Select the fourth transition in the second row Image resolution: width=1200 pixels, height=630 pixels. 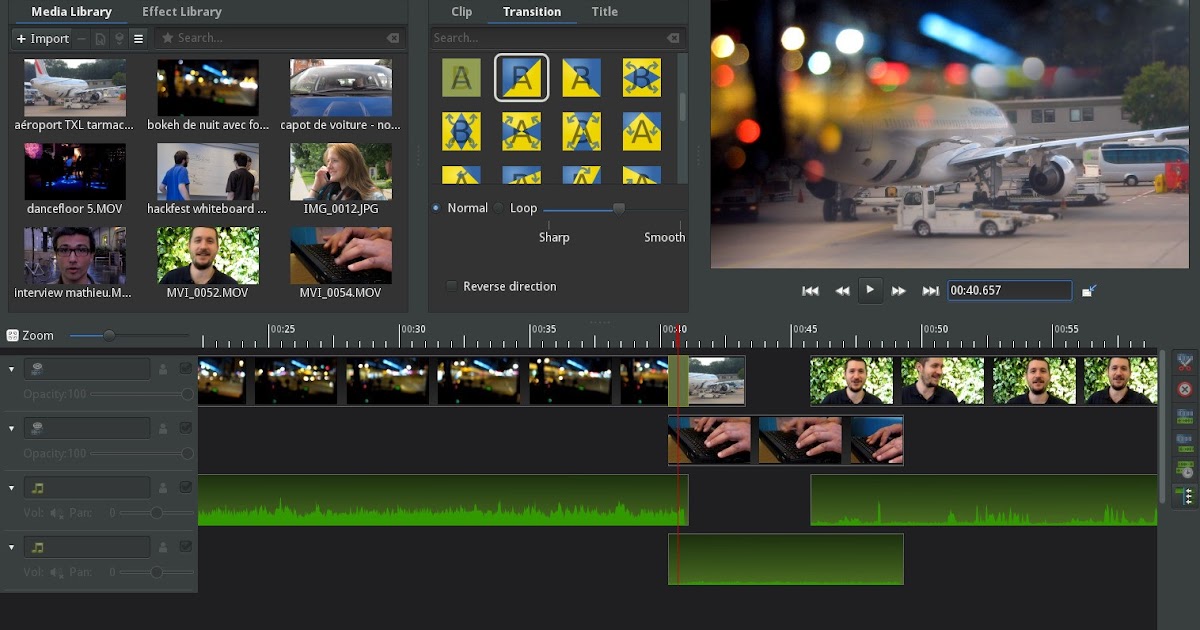[641, 131]
